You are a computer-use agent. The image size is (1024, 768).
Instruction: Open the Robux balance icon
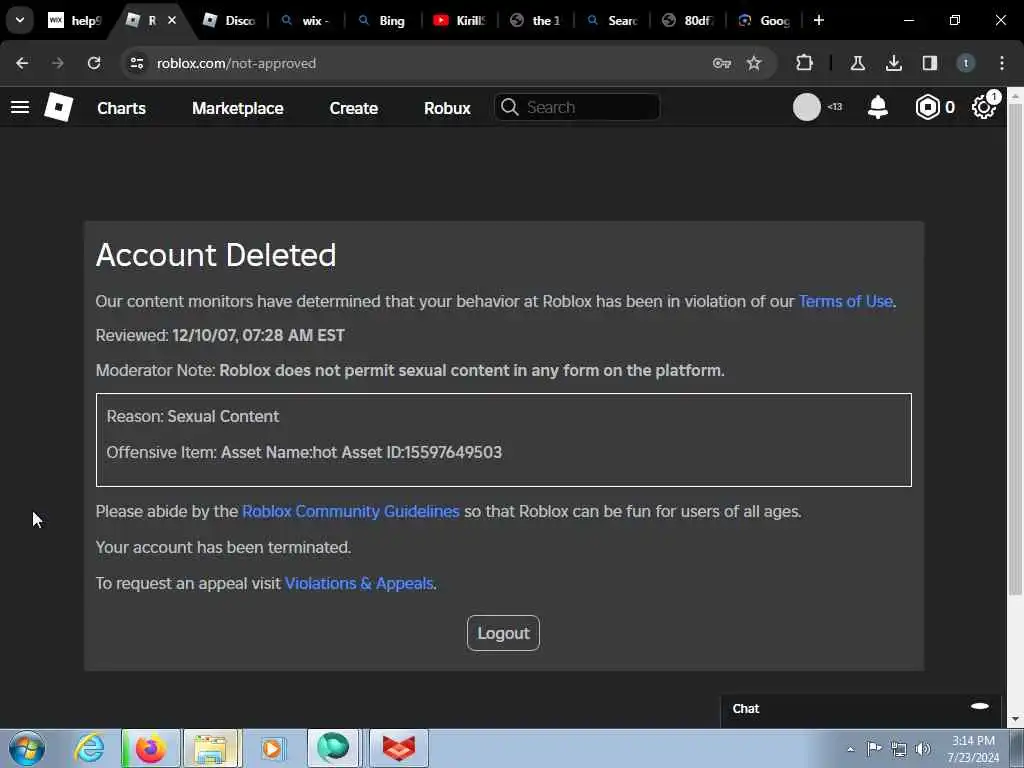[x=927, y=107]
